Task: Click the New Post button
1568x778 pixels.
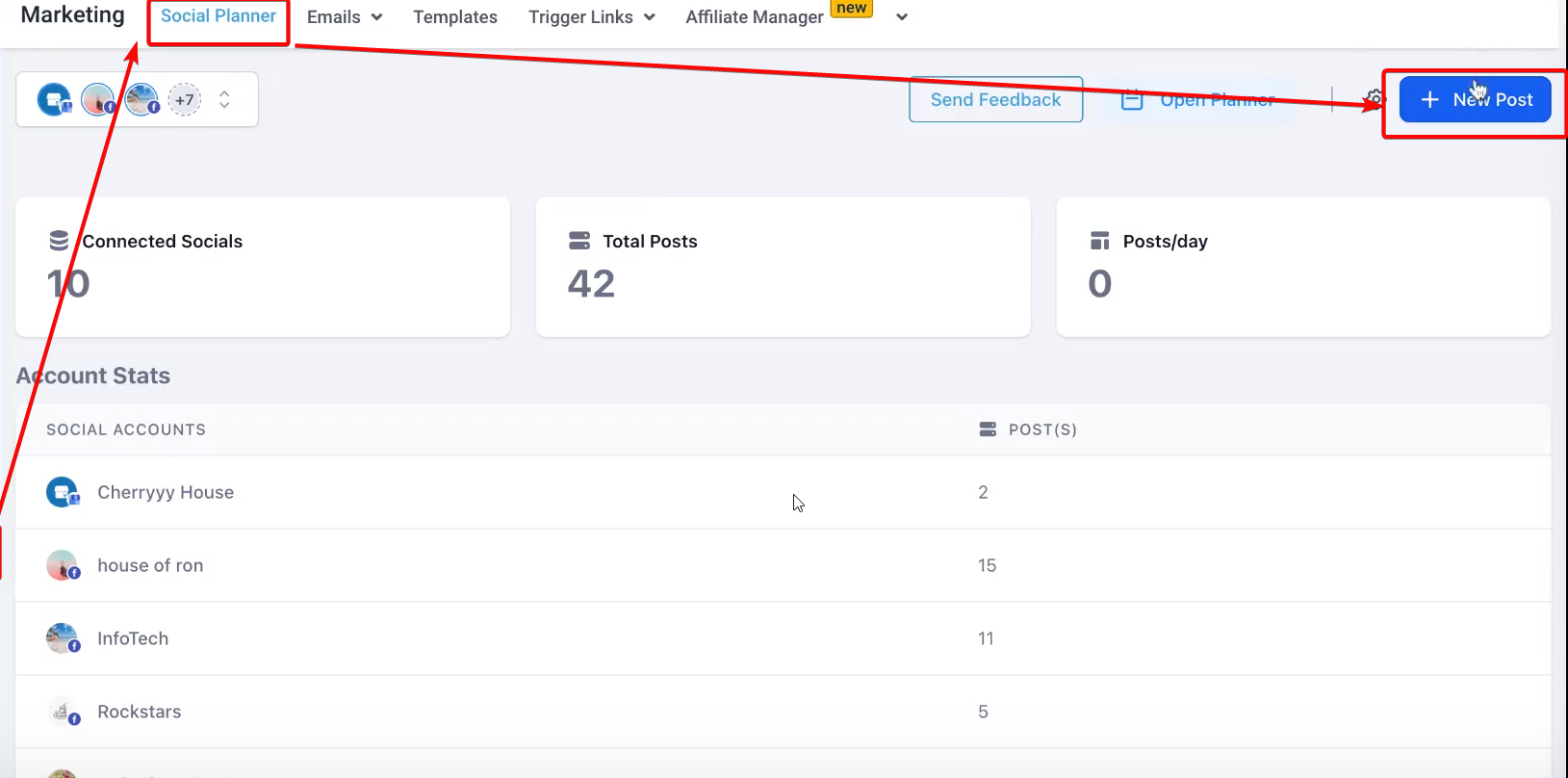Action: [1475, 99]
